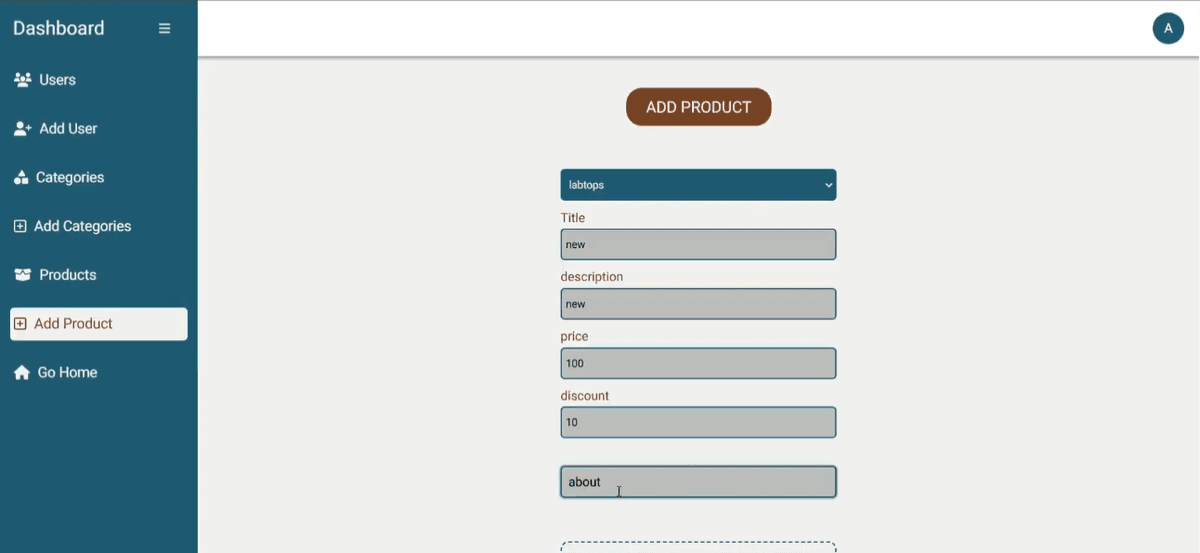
Task: Click the Add Product plus icon
Action: point(20,324)
